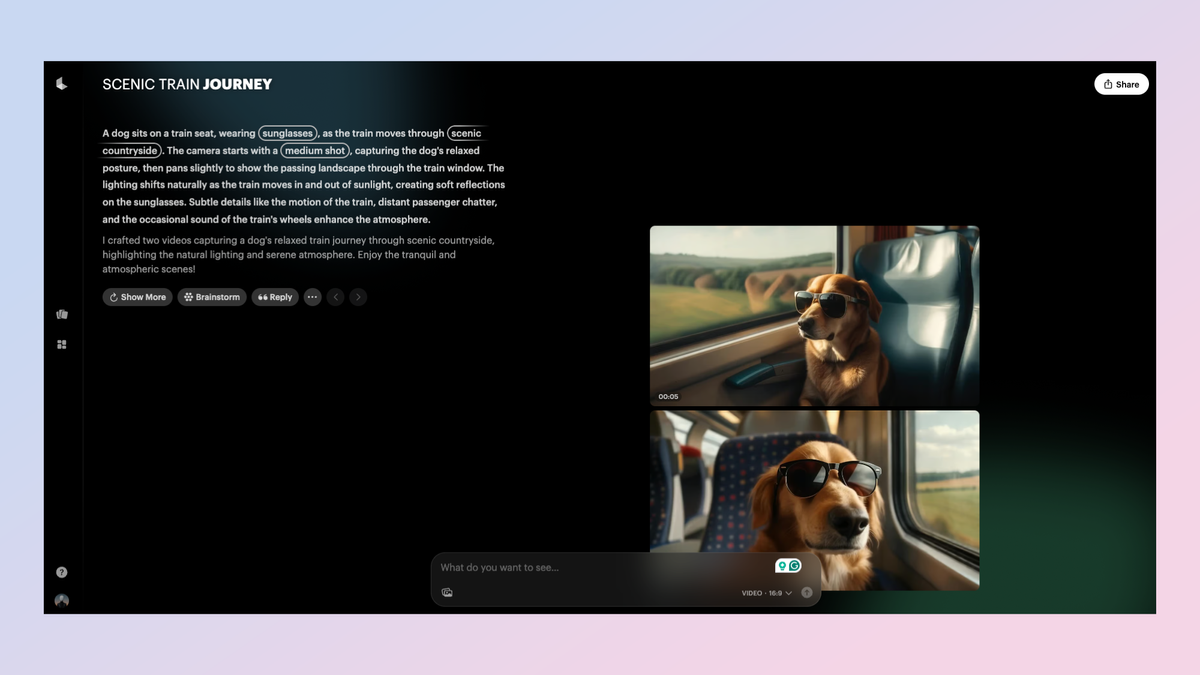This screenshot has height=675, width=1200.
Task: Click the Share button at the top right
Action: (x=1121, y=84)
